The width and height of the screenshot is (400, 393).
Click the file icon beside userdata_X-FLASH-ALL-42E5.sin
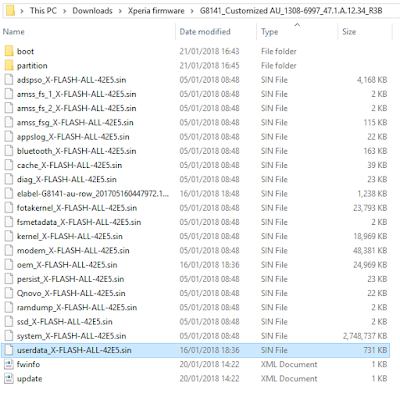[9, 350]
